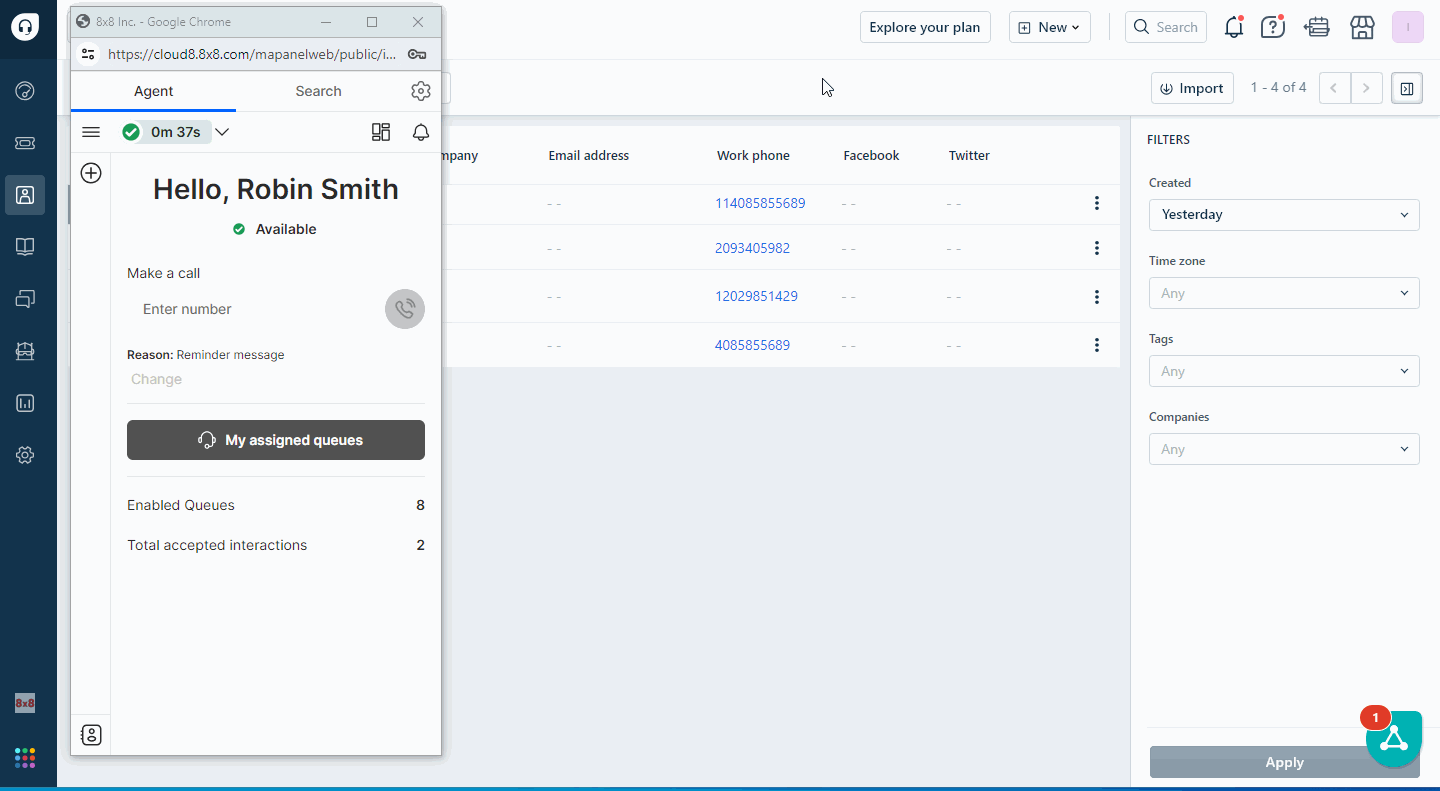Switch to the Search tab
The image size is (1440, 791).
coord(318,91)
